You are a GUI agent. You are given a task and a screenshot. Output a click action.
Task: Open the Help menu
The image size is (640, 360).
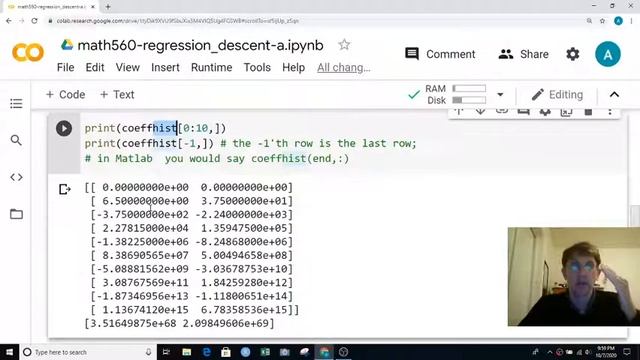pos(293,67)
